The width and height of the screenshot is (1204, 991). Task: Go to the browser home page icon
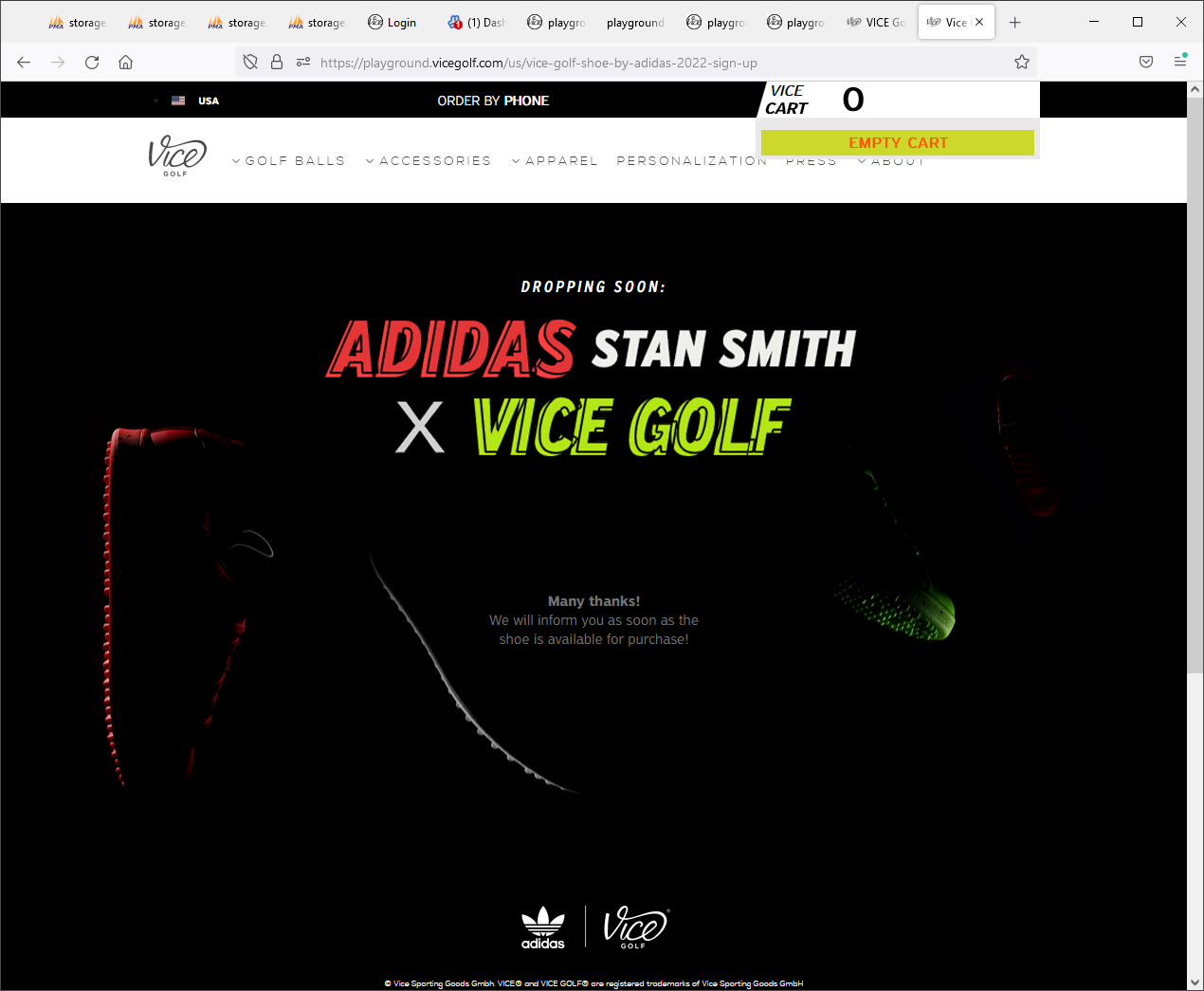click(x=125, y=63)
